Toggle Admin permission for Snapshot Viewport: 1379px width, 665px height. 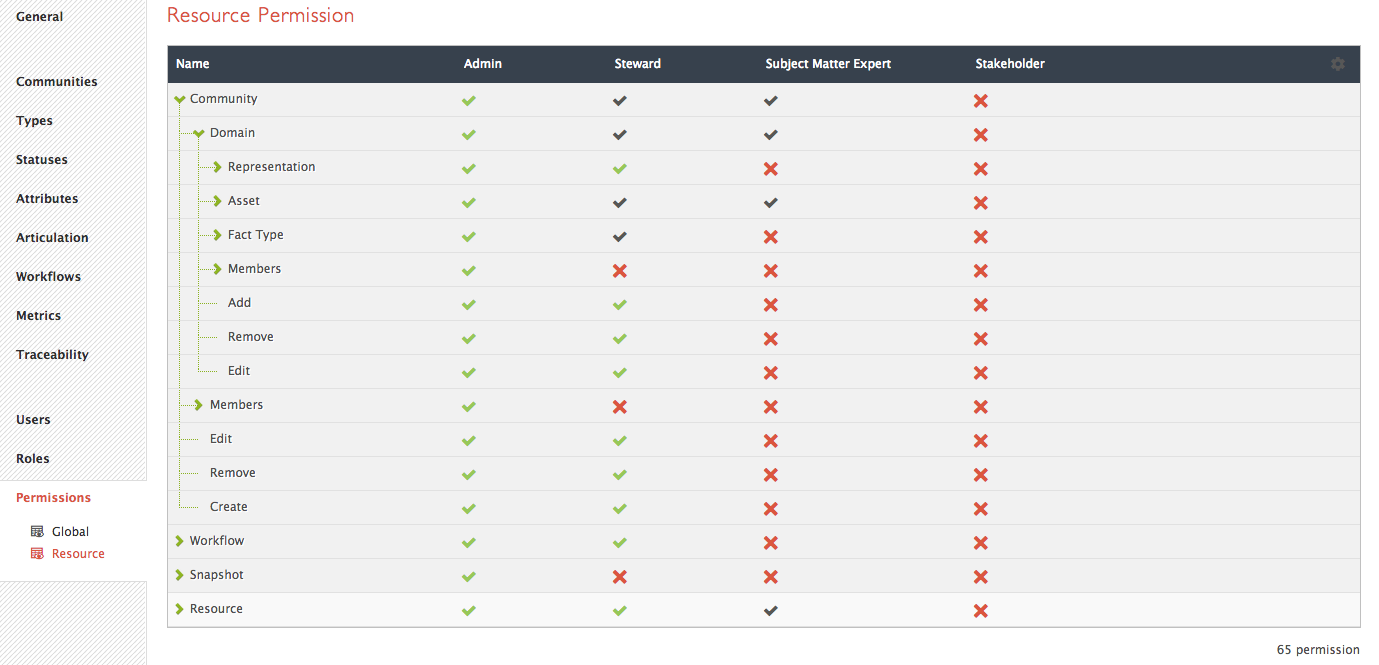(468, 576)
